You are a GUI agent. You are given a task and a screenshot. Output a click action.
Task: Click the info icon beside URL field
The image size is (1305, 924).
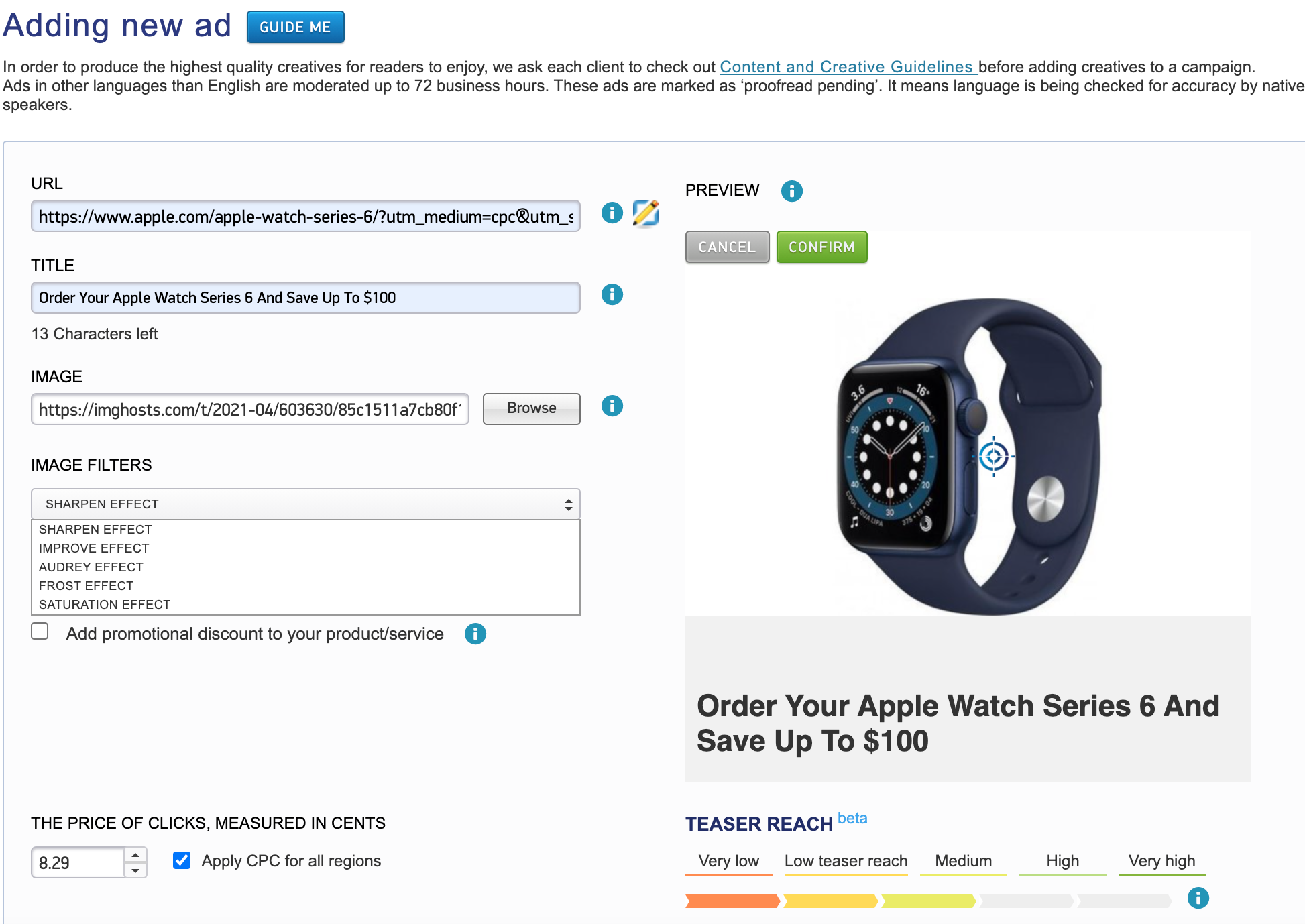[x=612, y=213]
